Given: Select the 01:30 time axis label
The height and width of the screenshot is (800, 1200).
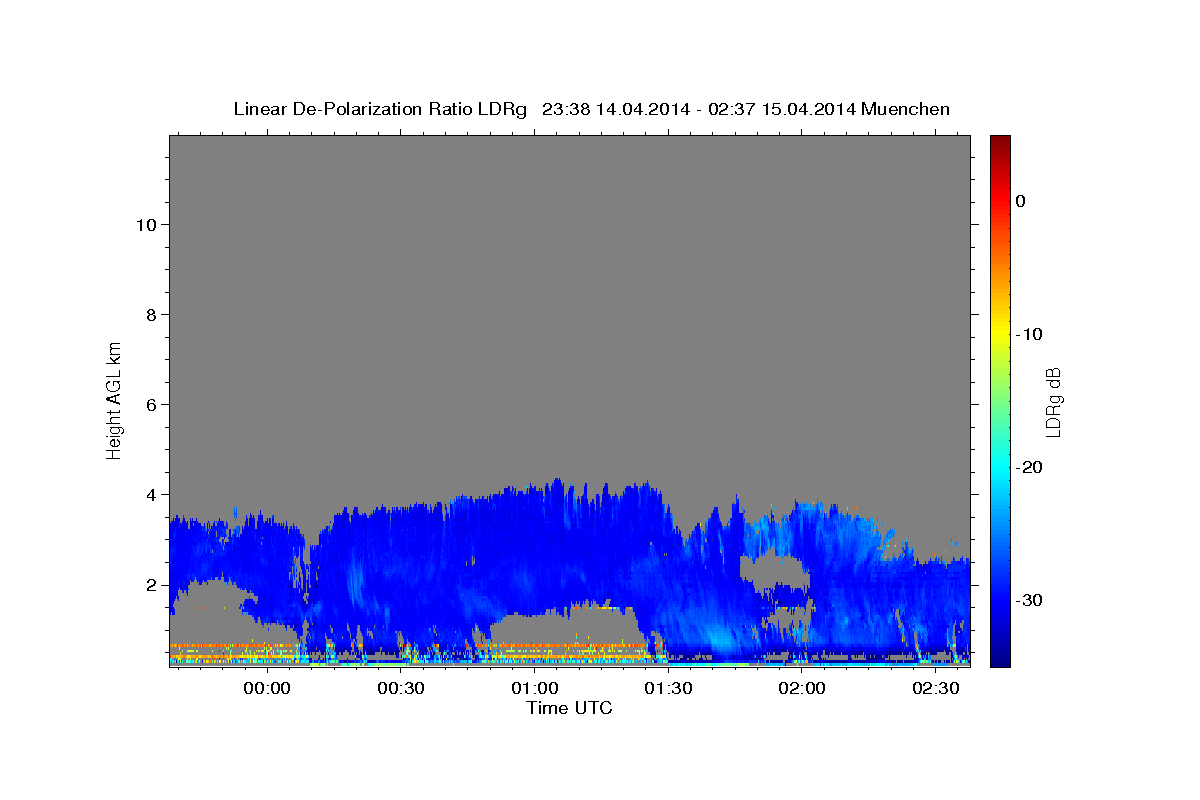Looking at the screenshot, I should click(669, 689).
